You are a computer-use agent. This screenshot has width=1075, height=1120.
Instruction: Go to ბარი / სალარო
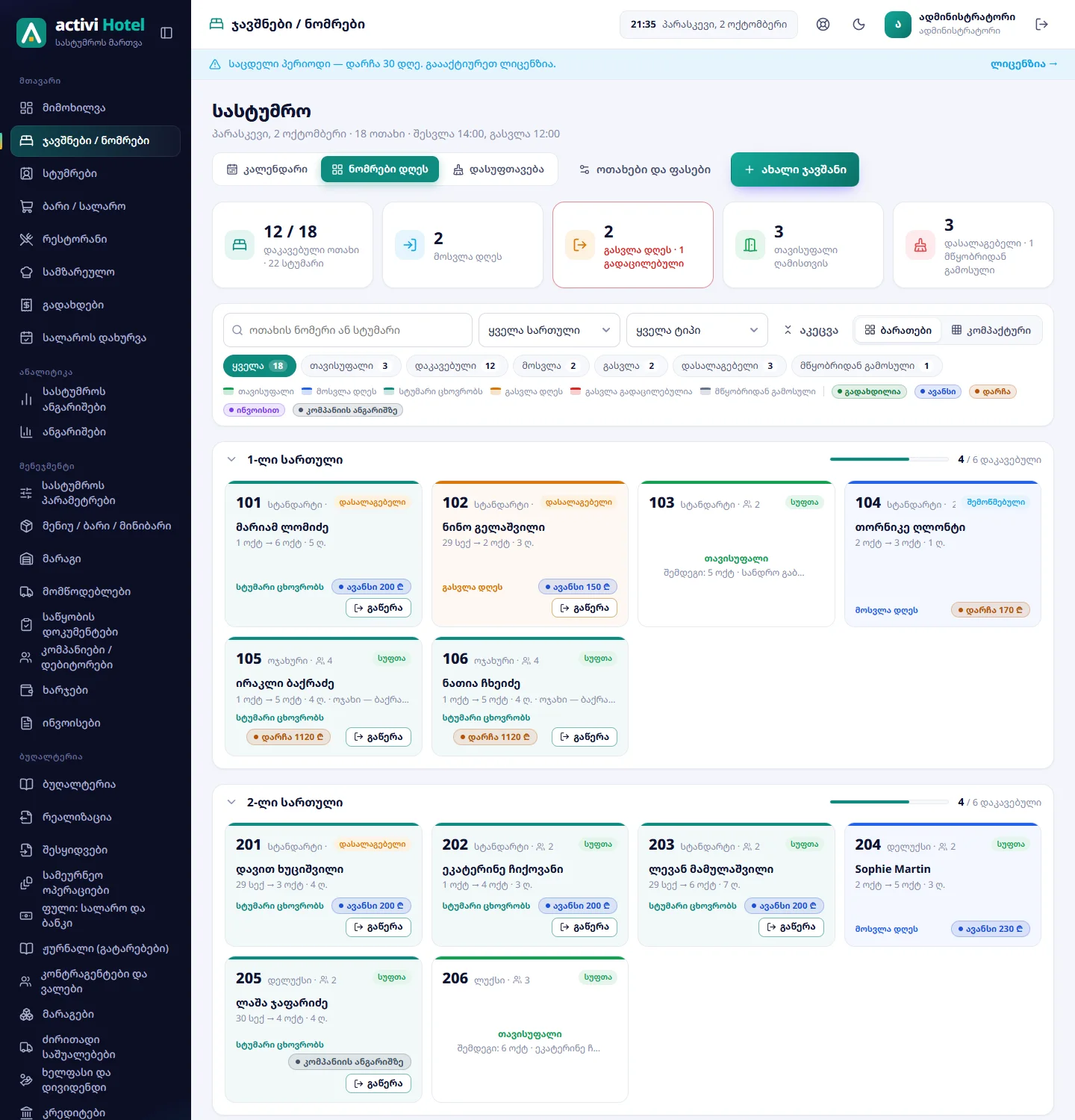click(x=96, y=206)
